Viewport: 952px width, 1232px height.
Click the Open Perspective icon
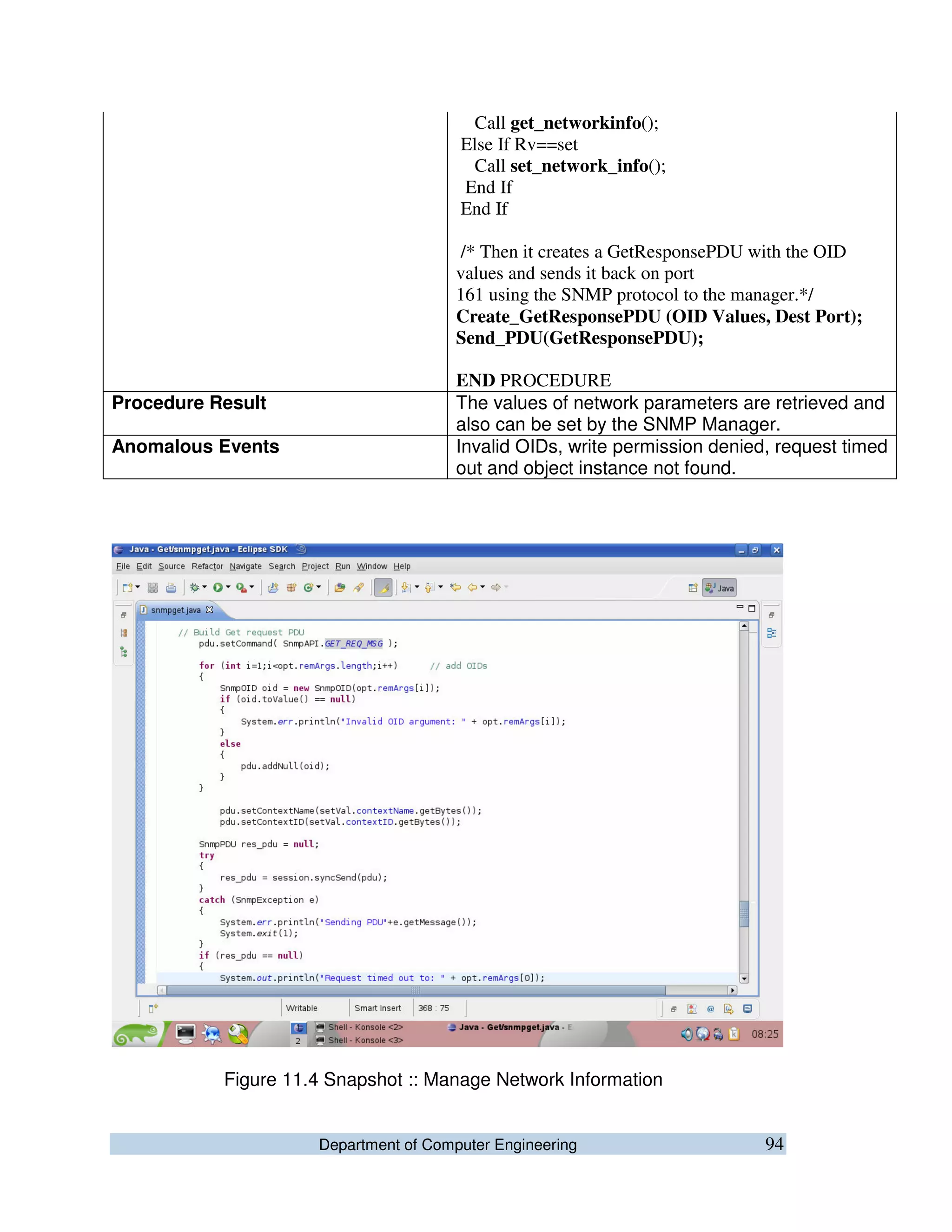click(x=693, y=589)
